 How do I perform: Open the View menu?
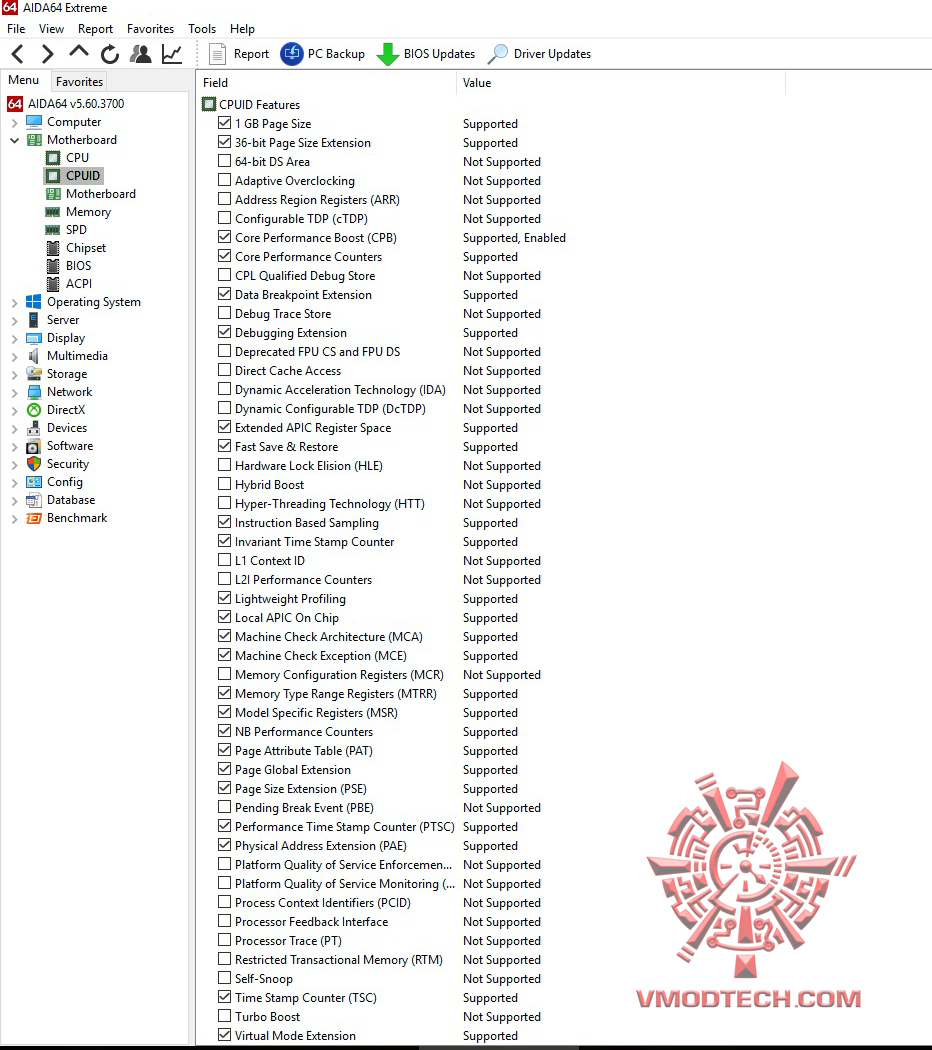[52, 29]
